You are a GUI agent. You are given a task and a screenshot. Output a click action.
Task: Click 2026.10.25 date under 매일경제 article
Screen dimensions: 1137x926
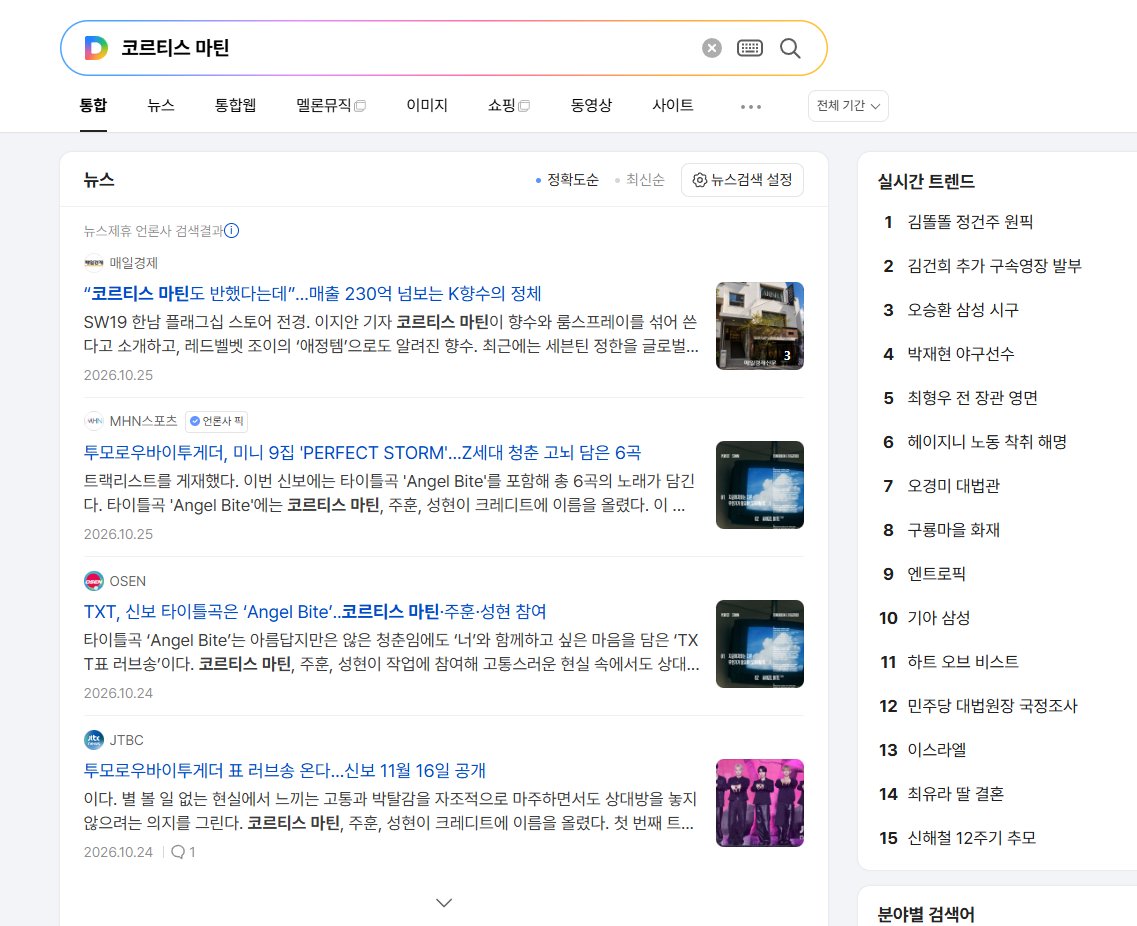pyautogui.click(x=118, y=375)
